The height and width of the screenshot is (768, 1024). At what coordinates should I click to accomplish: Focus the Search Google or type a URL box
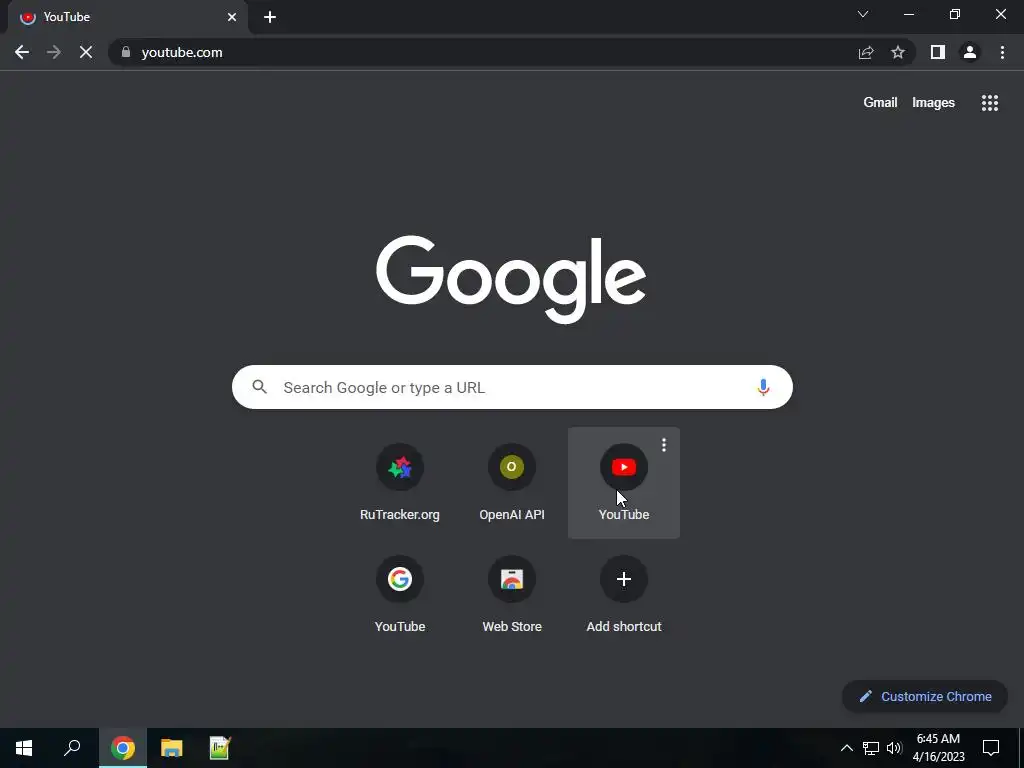point(512,387)
